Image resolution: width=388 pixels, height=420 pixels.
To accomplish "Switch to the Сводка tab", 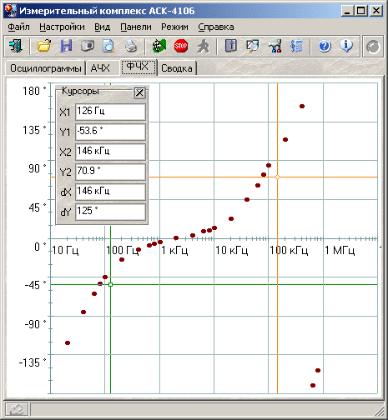I will click(177, 68).
